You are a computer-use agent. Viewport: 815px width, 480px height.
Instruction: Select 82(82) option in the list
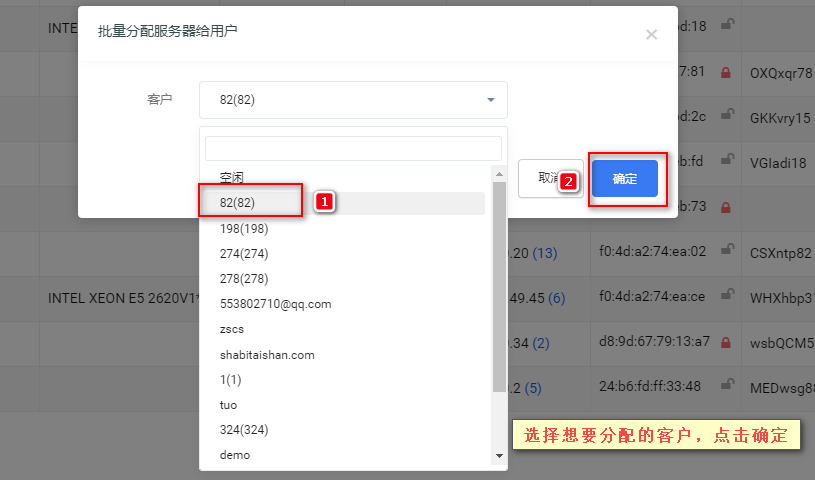[x=345, y=203]
